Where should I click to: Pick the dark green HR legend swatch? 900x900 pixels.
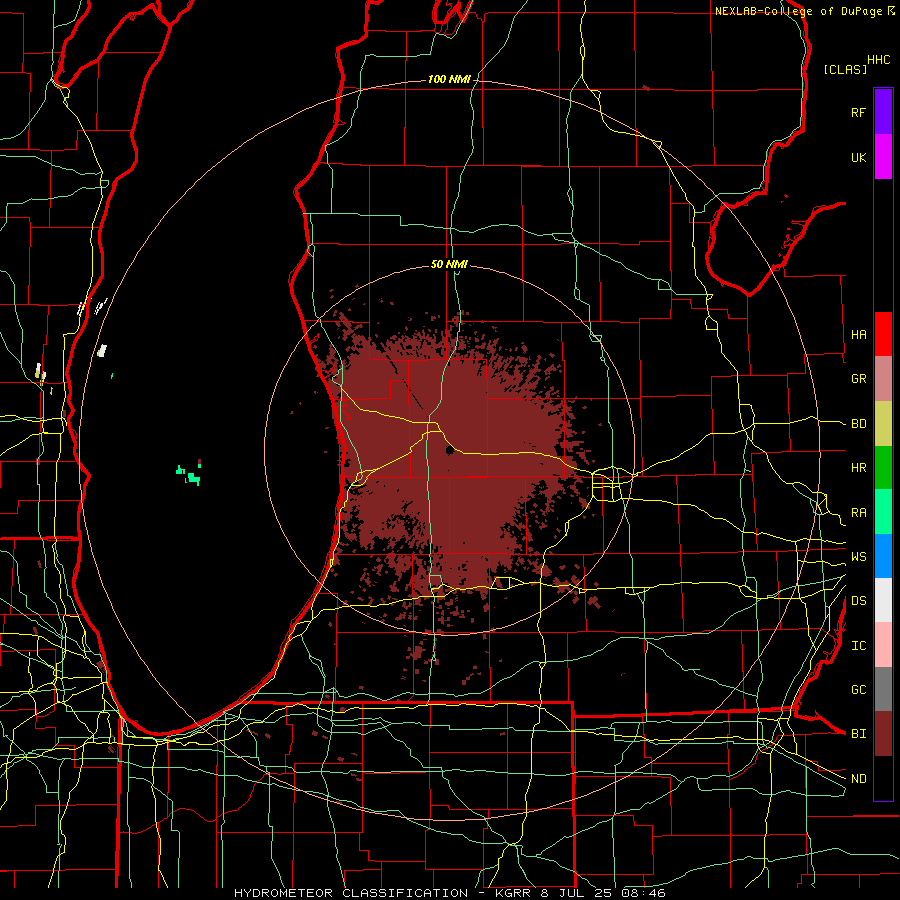[883, 468]
